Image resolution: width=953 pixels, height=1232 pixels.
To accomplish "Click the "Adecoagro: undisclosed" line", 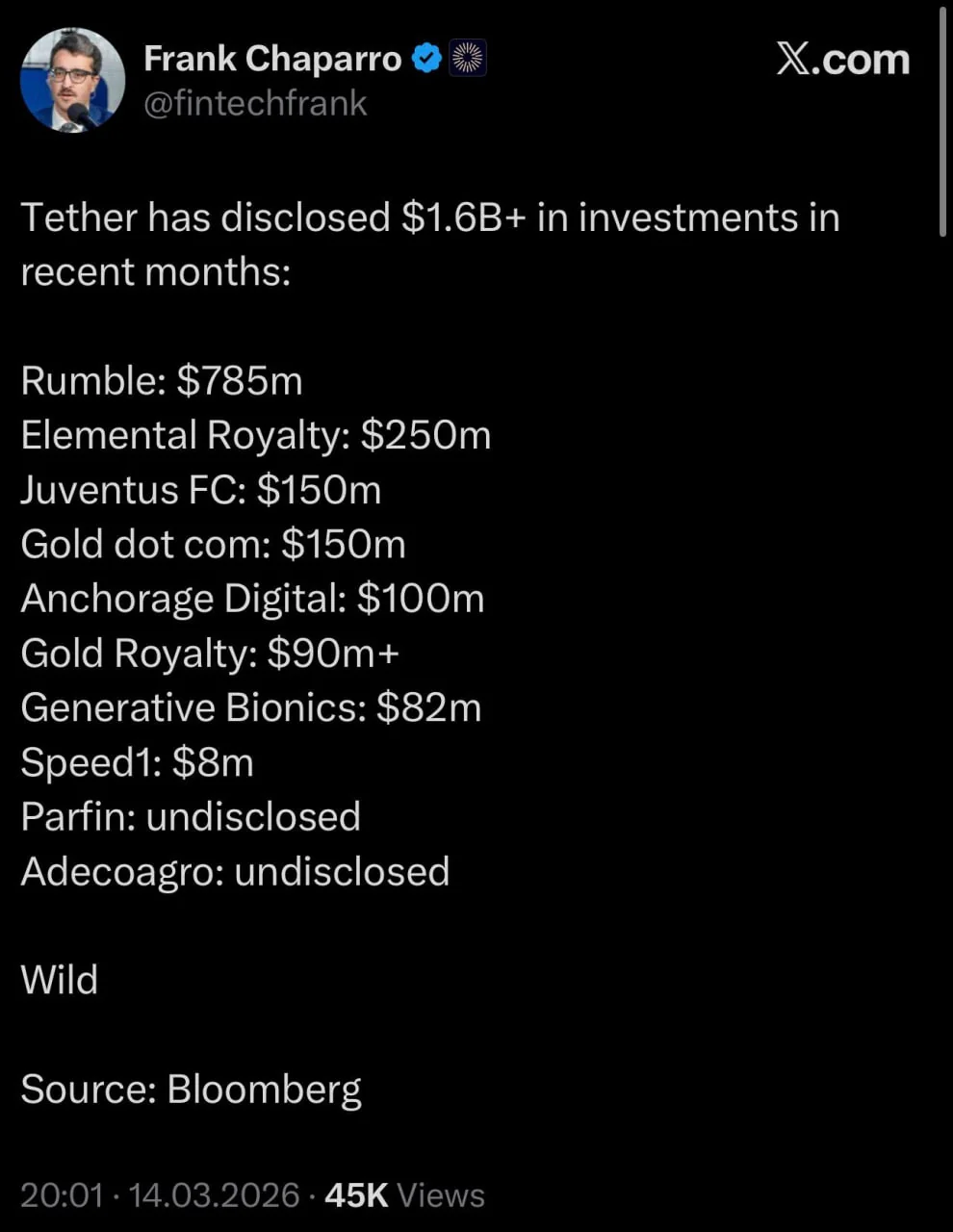I will pyautogui.click(x=235, y=871).
